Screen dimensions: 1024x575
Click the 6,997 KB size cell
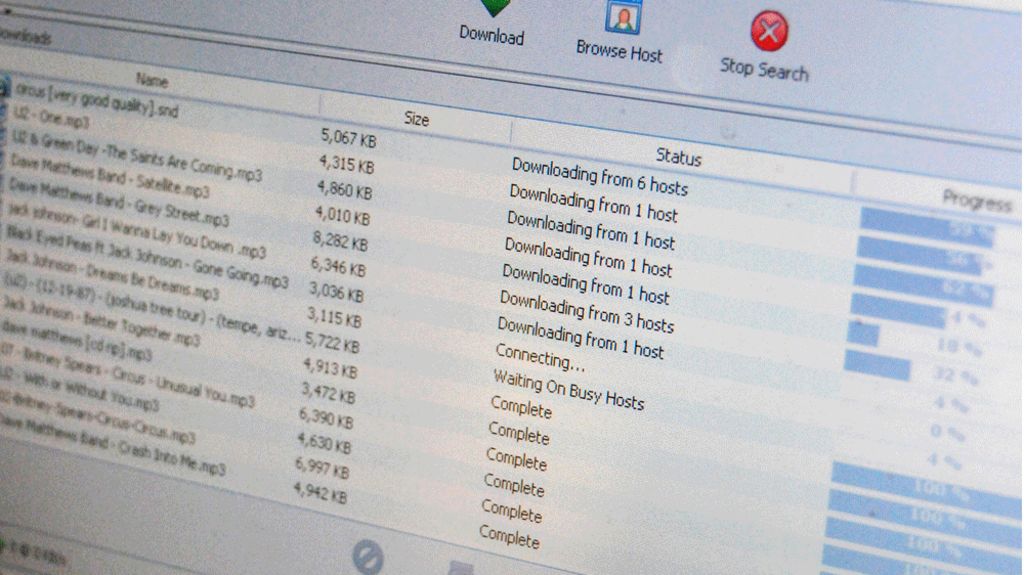point(321,468)
